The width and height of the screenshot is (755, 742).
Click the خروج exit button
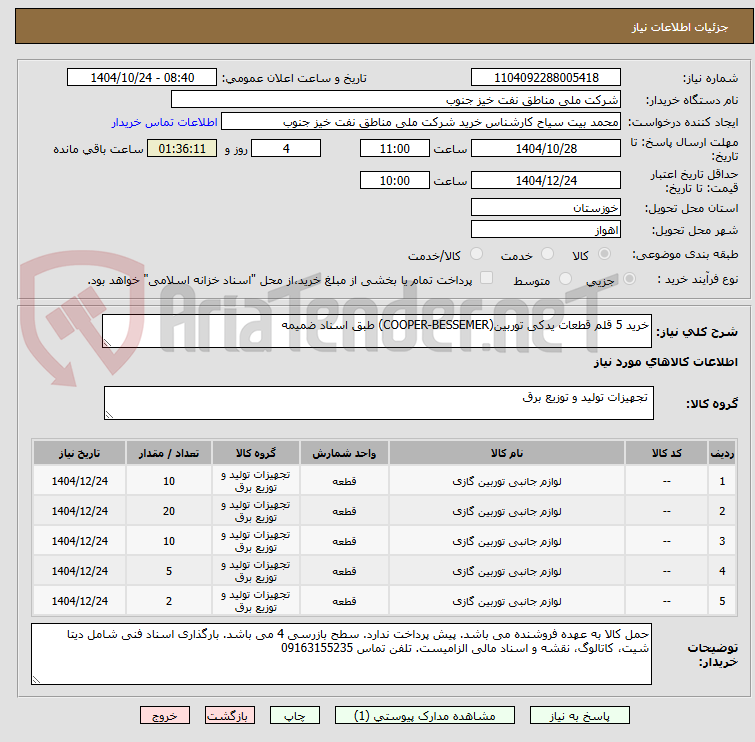click(x=165, y=716)
